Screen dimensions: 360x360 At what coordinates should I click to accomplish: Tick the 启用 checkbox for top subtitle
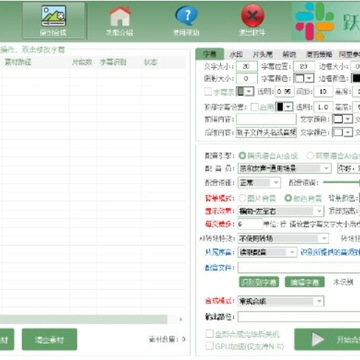[x=255, y=107]
